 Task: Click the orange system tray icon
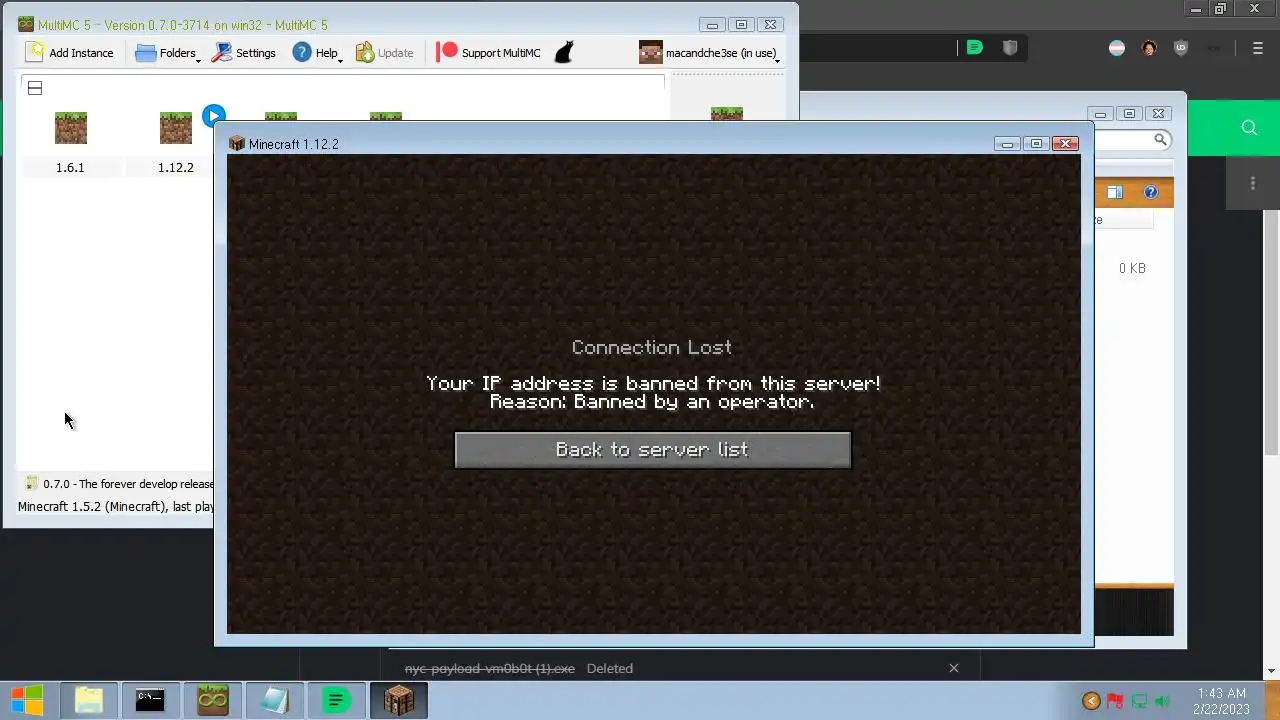pyautogui.click(x=1091, y=701)
